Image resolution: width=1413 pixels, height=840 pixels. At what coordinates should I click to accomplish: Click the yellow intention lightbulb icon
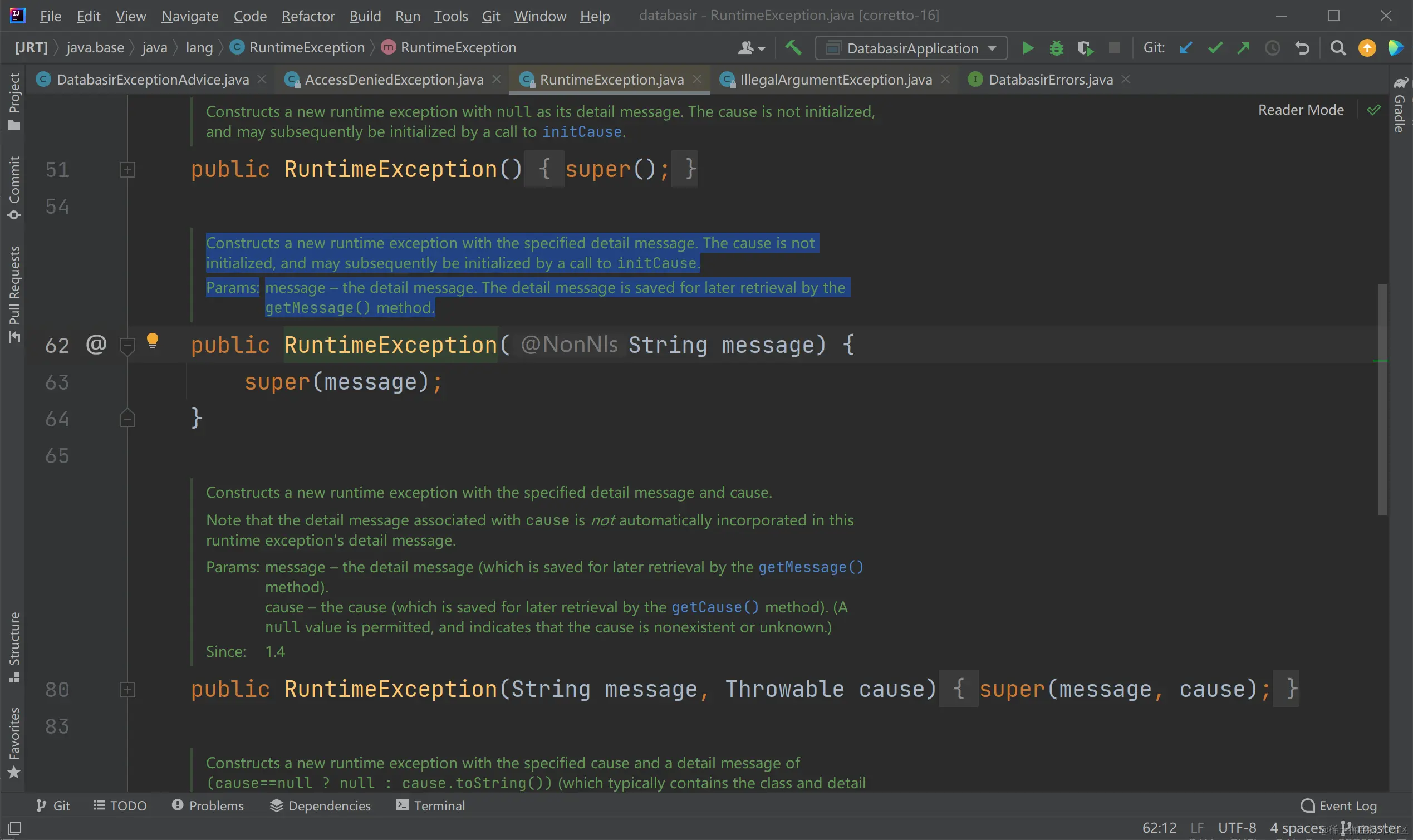click(x=153, y=341)
